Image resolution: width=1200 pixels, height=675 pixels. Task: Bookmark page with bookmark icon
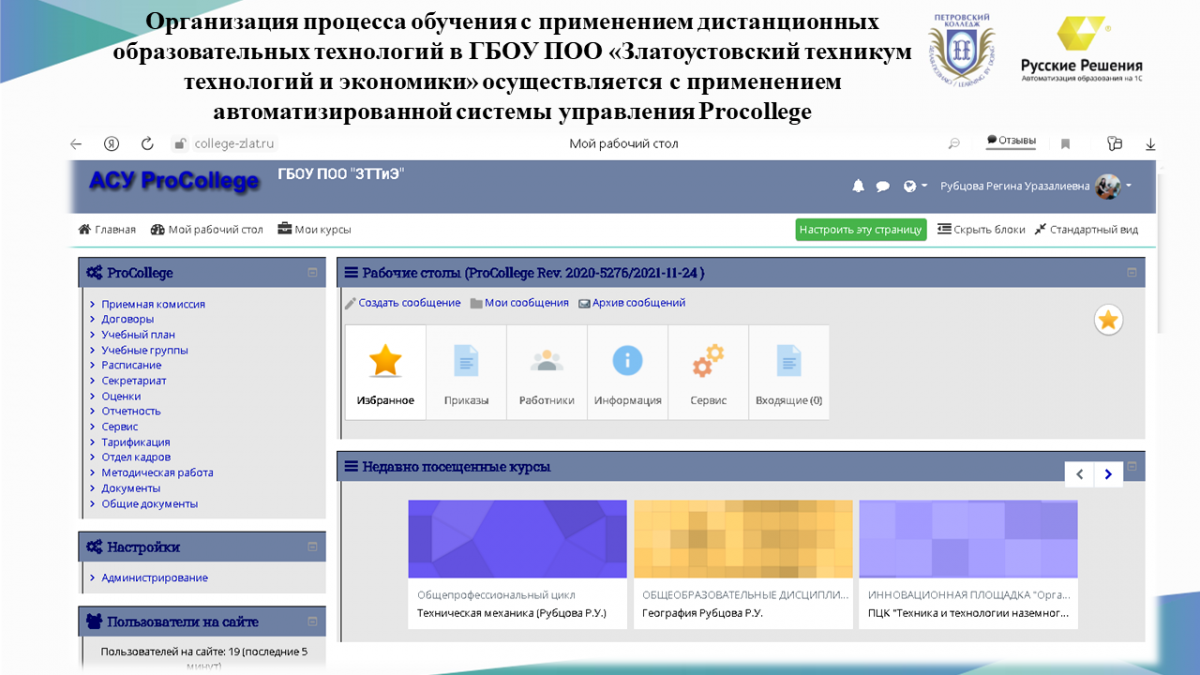(x=1065, y=144)
